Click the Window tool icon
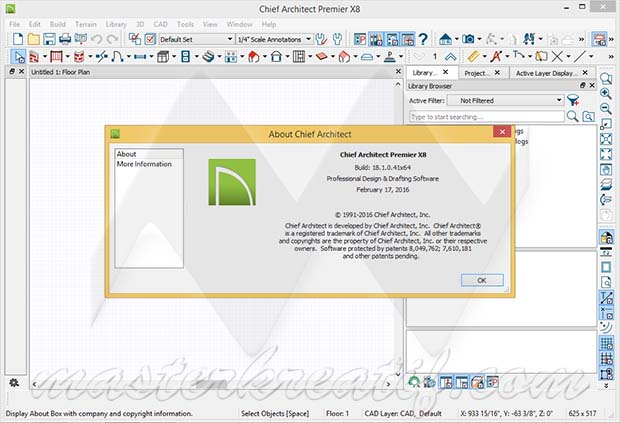The image size is (620, 423). [140, 57]
